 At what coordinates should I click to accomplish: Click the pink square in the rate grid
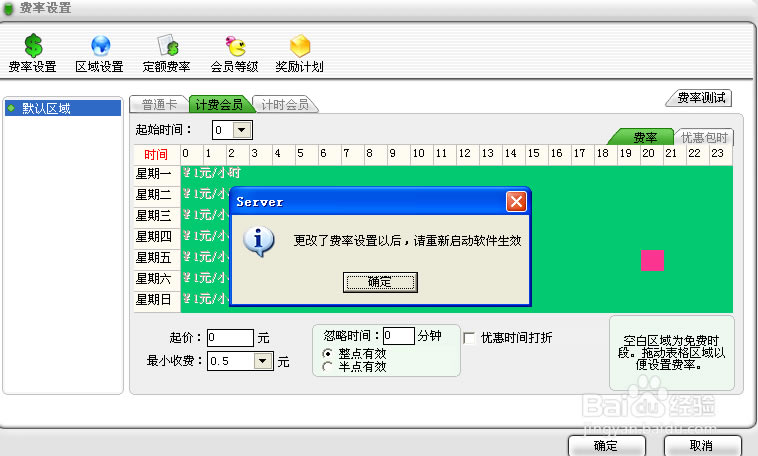[652, 260]
